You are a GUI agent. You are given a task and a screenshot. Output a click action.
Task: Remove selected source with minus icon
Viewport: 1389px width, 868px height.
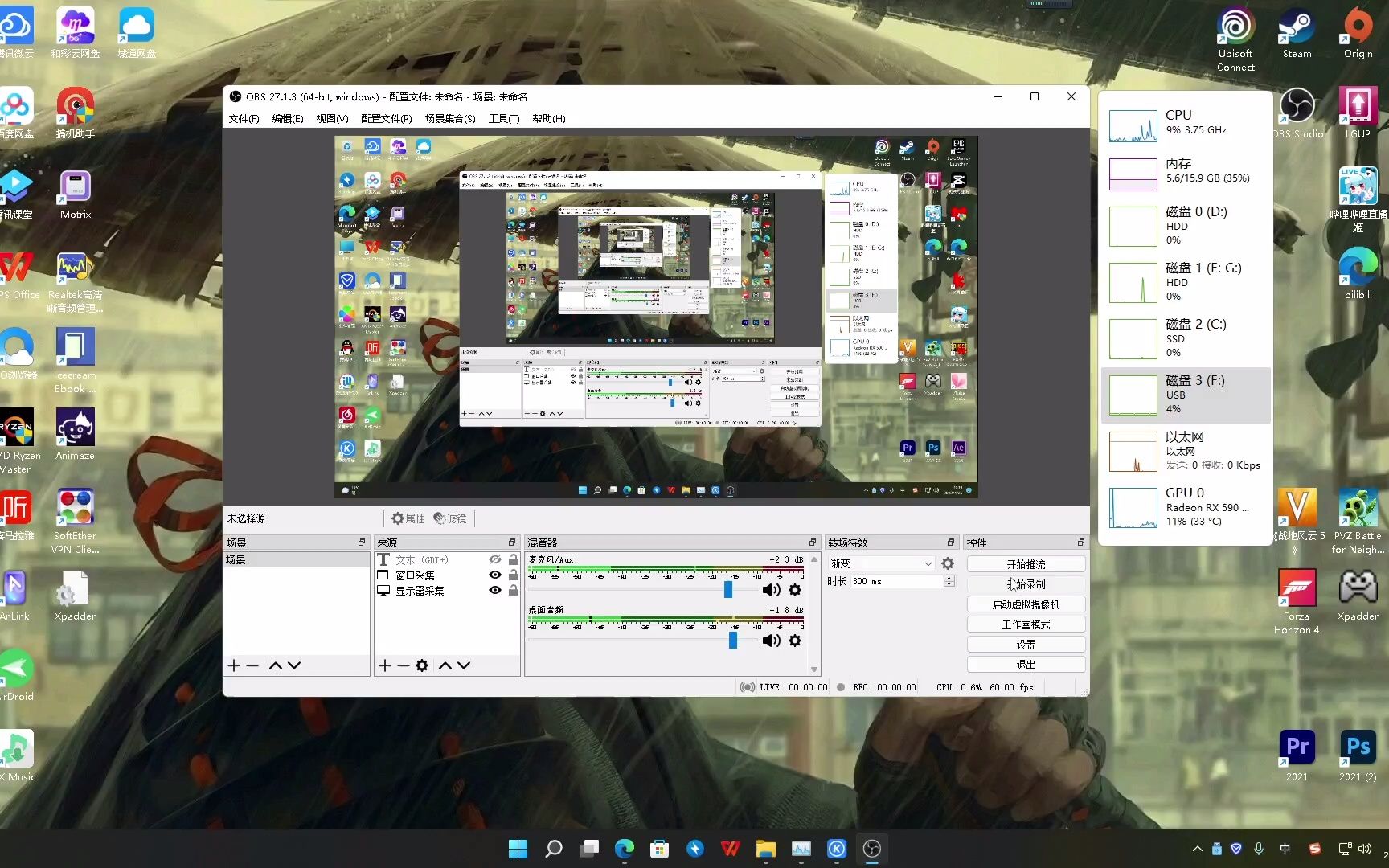tap(404, 665)
